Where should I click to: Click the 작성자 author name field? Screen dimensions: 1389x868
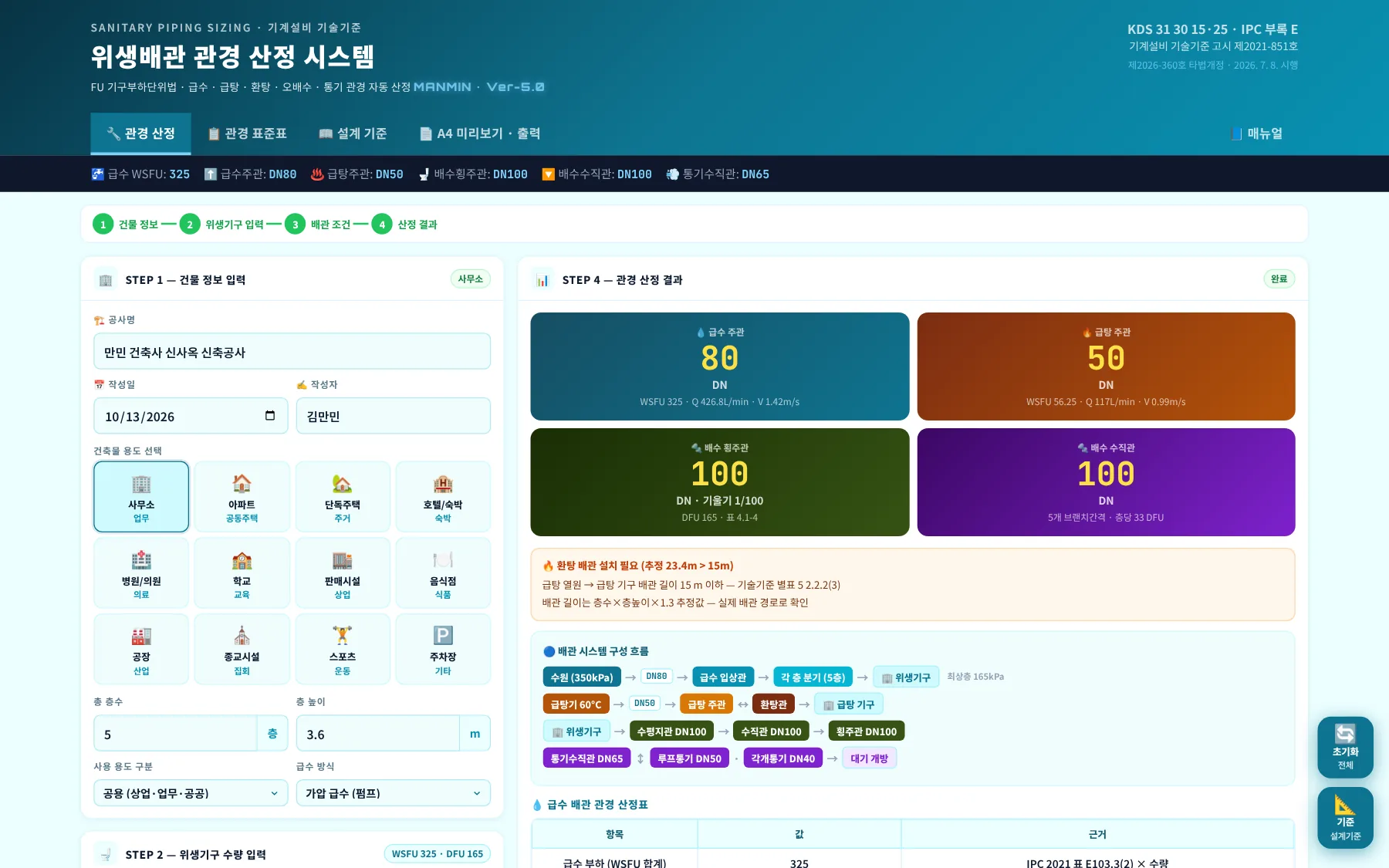[394, 416]
